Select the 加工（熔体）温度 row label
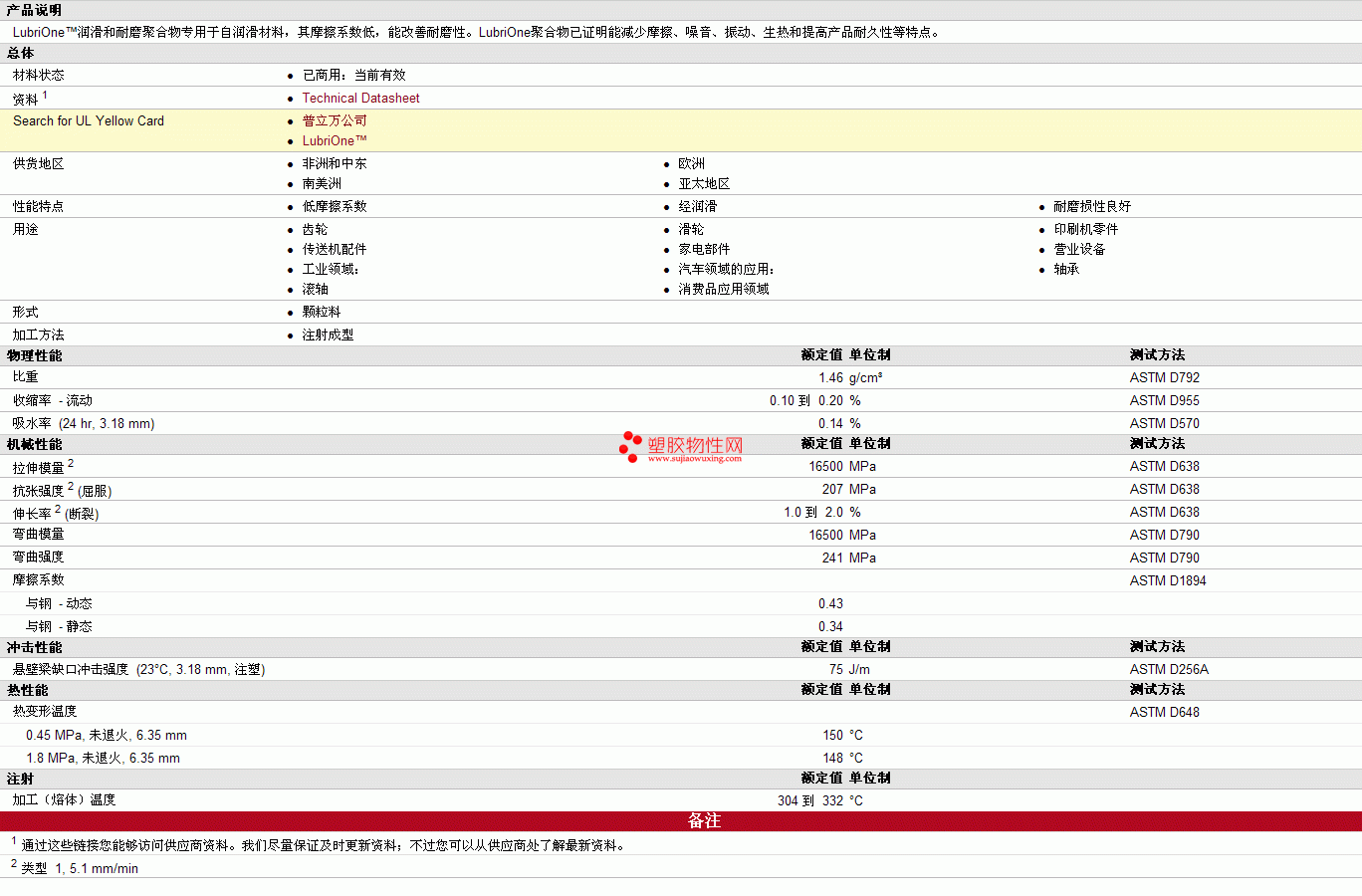 pos(64,799)
